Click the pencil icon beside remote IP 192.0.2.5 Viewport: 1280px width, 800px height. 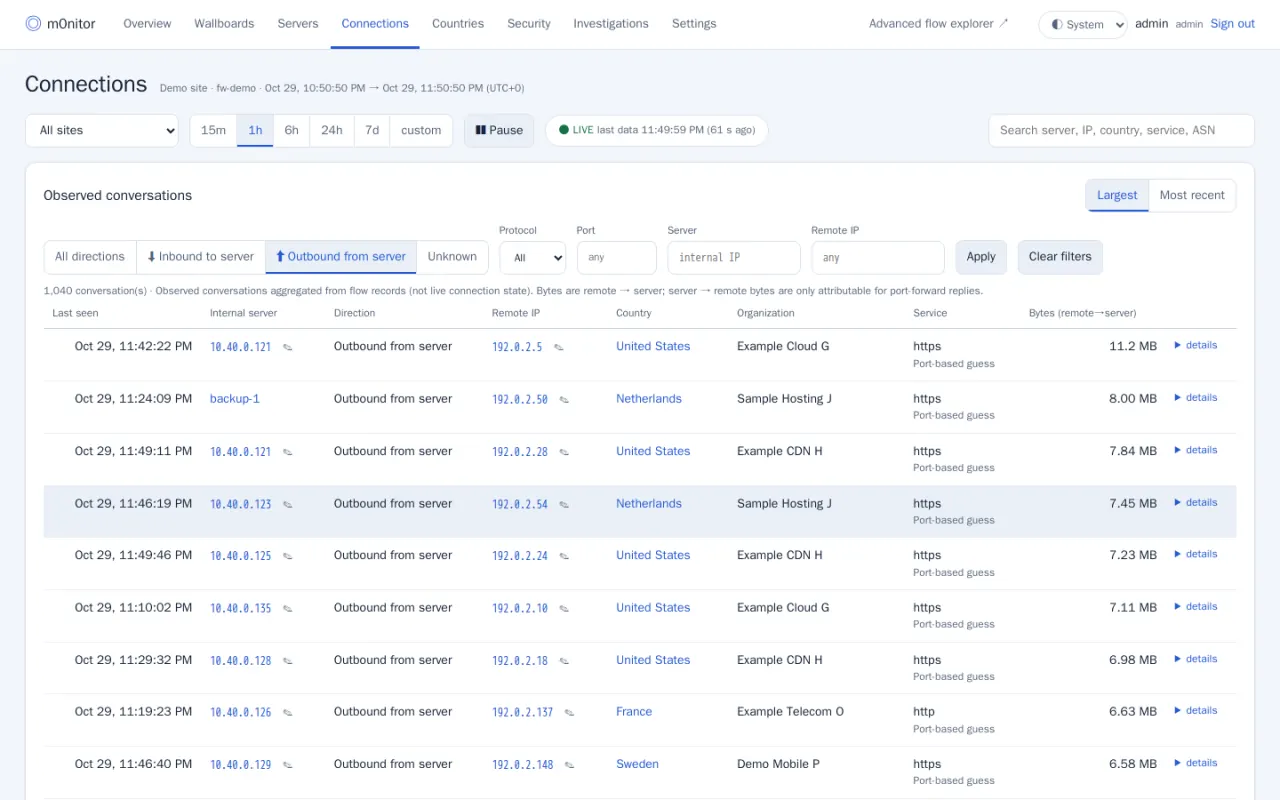(559, 347)
